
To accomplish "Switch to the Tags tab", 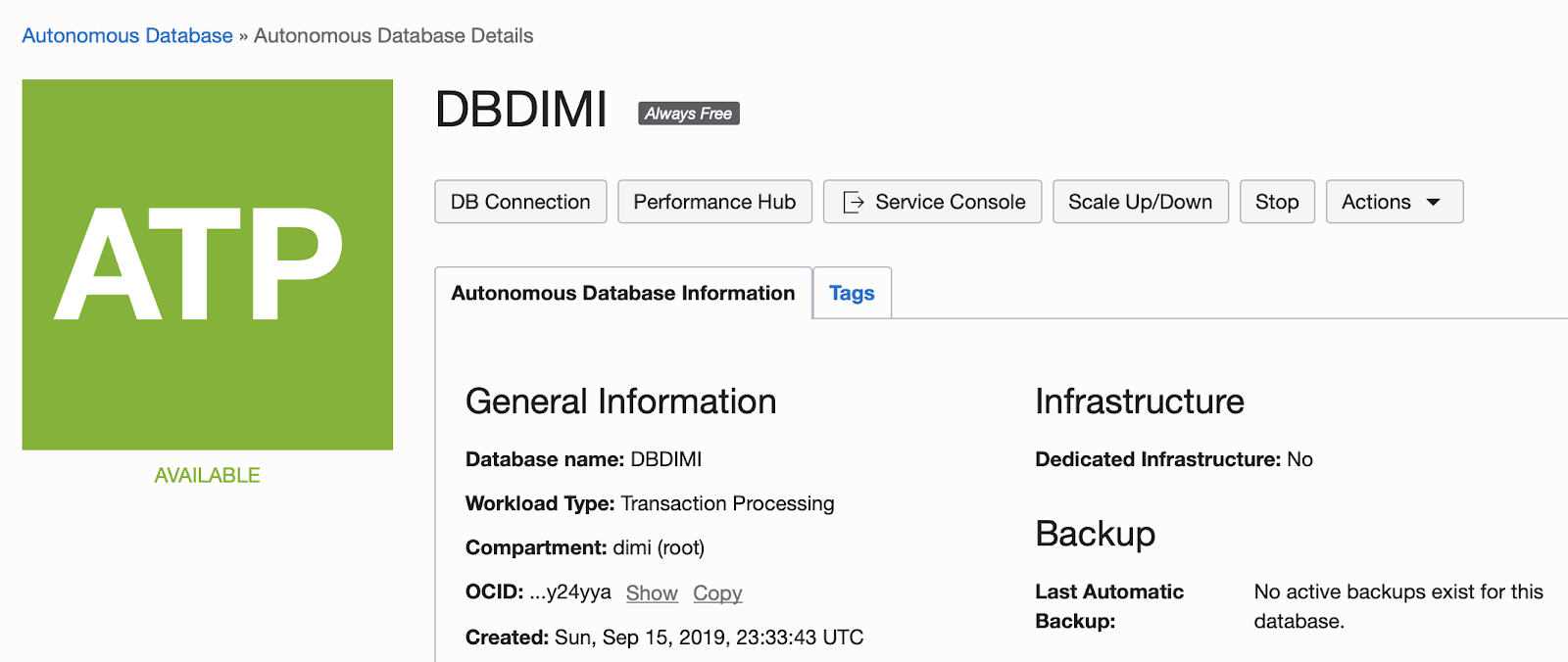I will [852, 293].
